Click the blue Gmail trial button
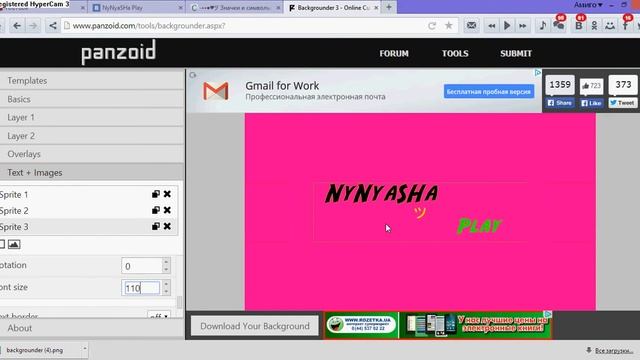Image resolution: width=640 pixels, height=360 pixels. tap(489, 91)
